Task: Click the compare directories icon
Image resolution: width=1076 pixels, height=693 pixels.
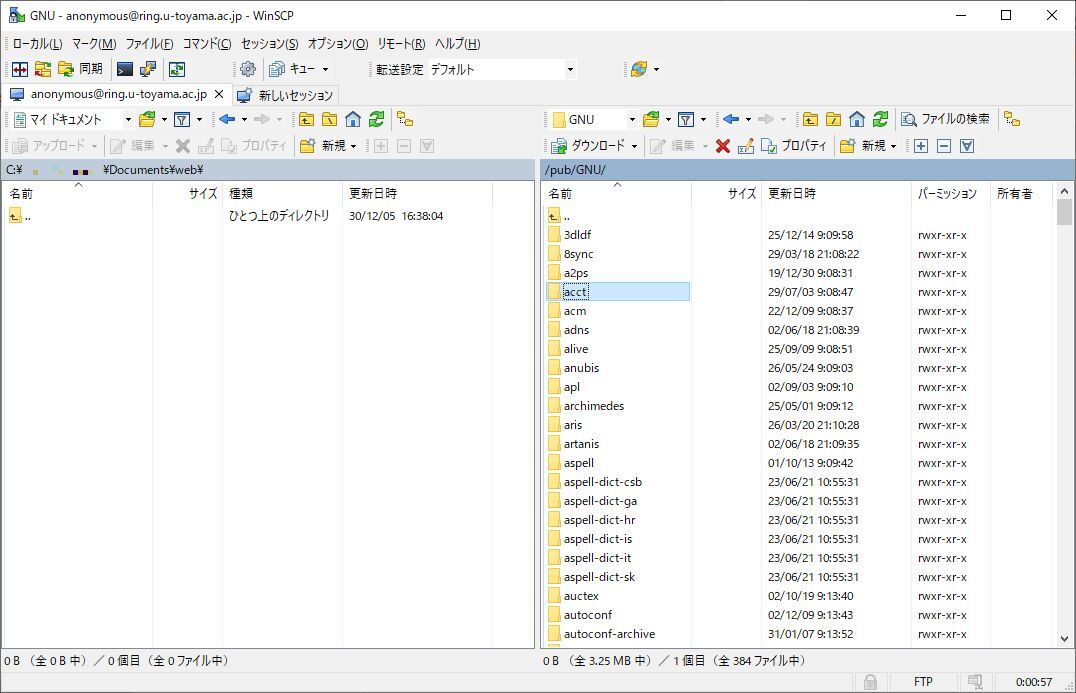Action: pos(20,69)
